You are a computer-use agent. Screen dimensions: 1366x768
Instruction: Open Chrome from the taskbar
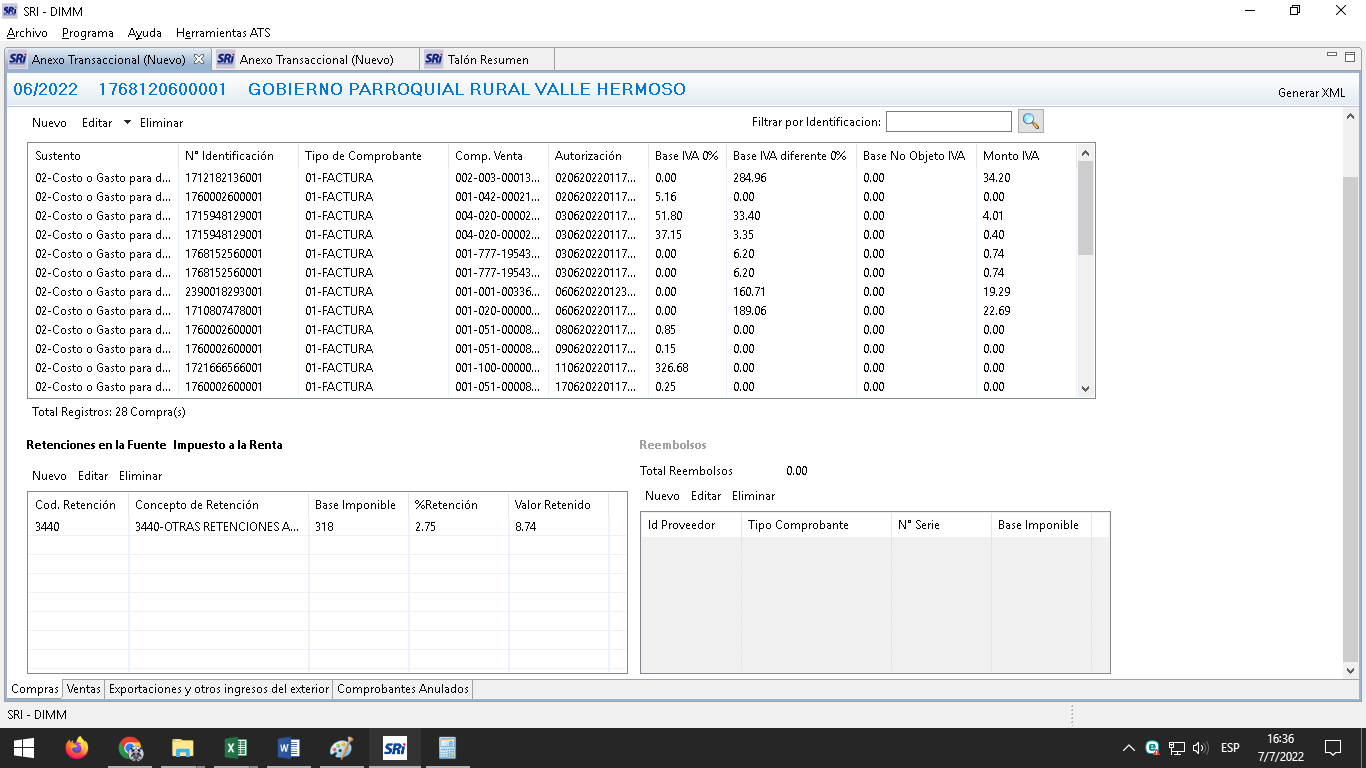tap(130, 747)
